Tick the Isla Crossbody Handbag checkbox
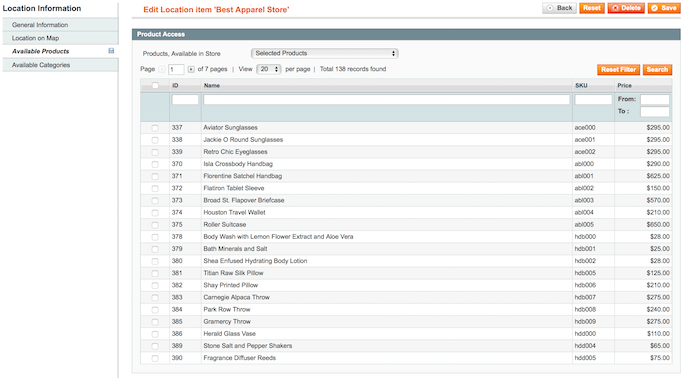 click(x=155, y=164)
